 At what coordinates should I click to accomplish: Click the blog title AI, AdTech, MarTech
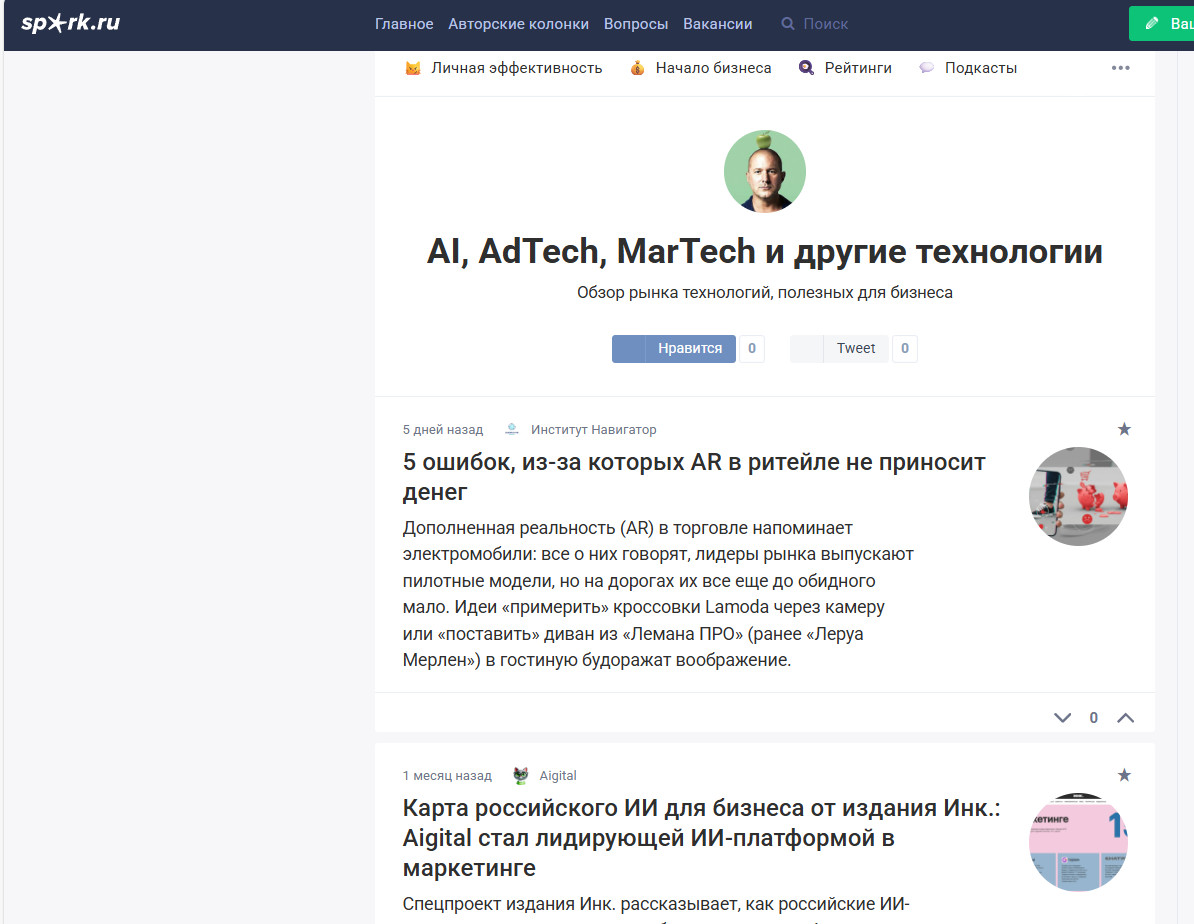pyautogui.click(x=765, y=251)
